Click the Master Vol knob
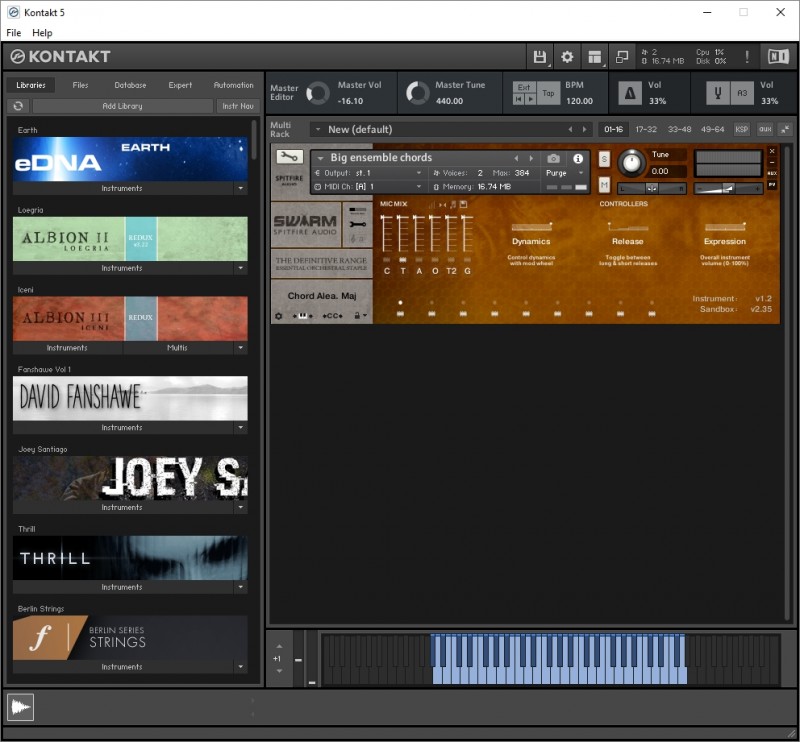The image size is (800, 742). pos(318,93)
